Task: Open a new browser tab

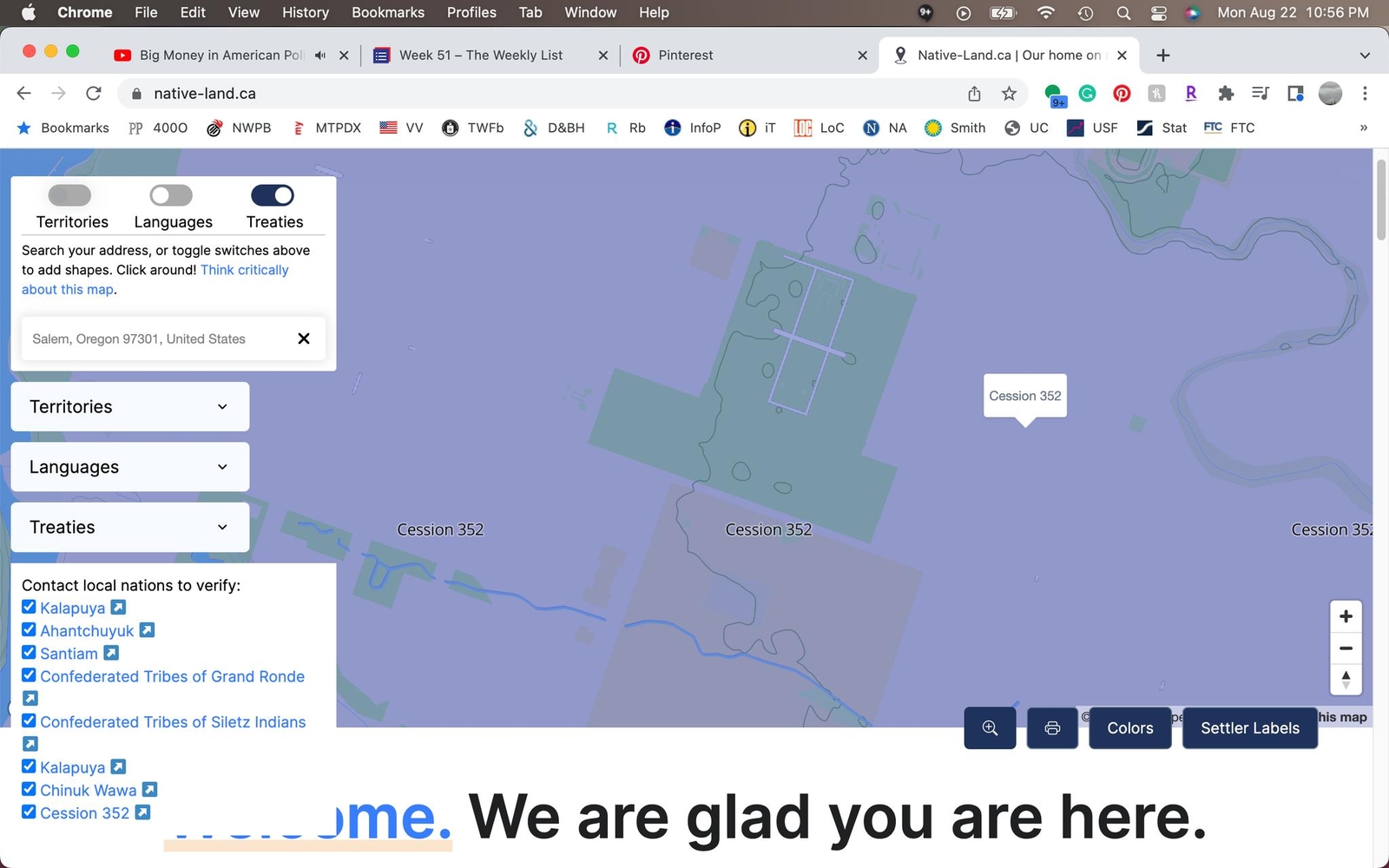Action: point(1163,55)
